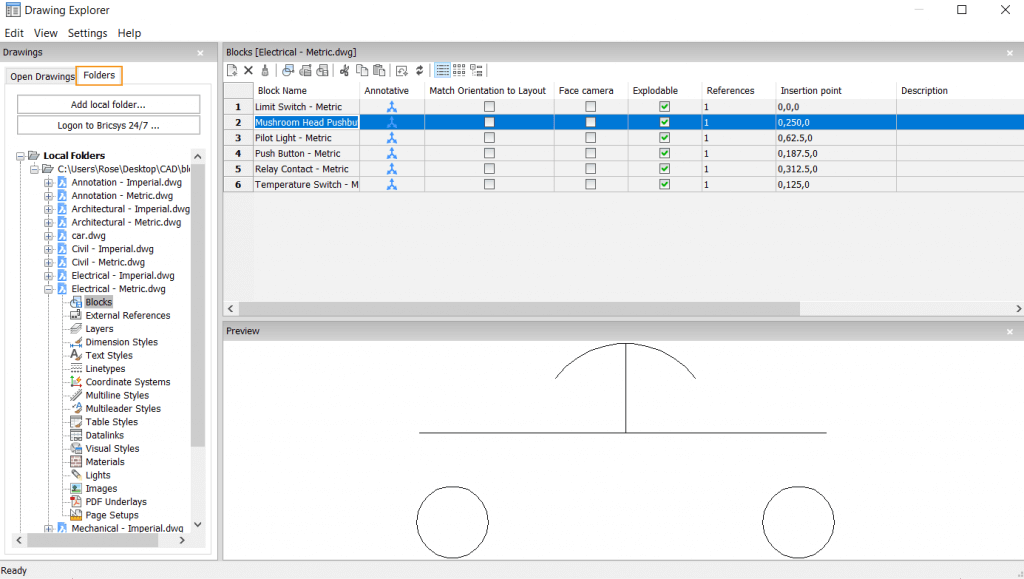
Task: Click the Copy icon in Blocks toolbar
Action: [x=362, y=70]
